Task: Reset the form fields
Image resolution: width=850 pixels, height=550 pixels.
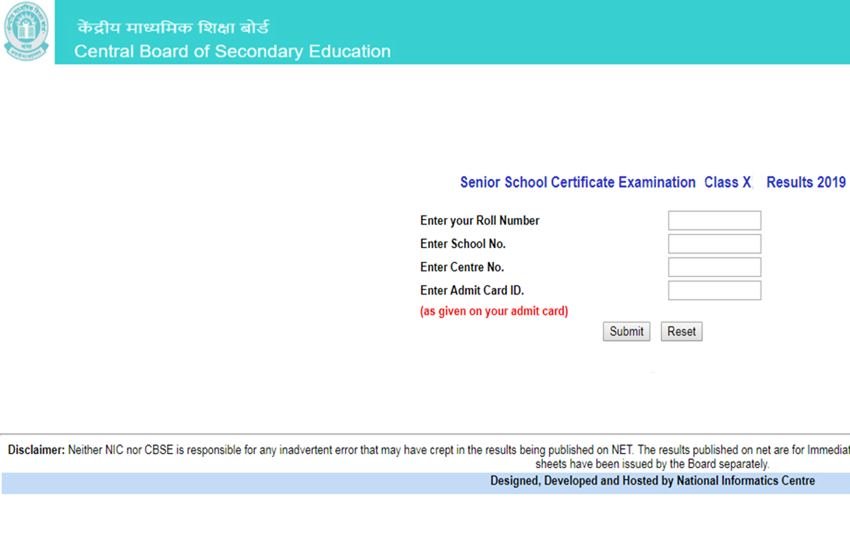Action: (681, 332)
